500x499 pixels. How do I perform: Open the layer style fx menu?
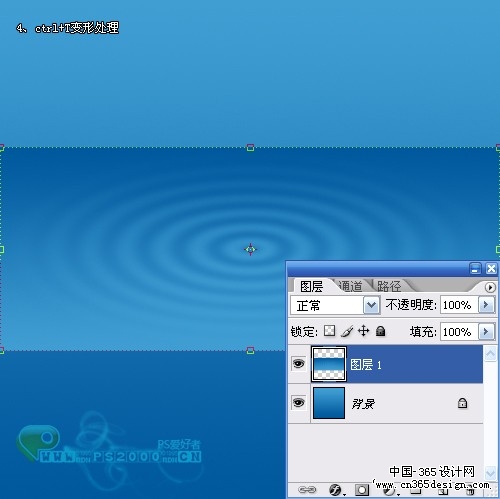336,490
